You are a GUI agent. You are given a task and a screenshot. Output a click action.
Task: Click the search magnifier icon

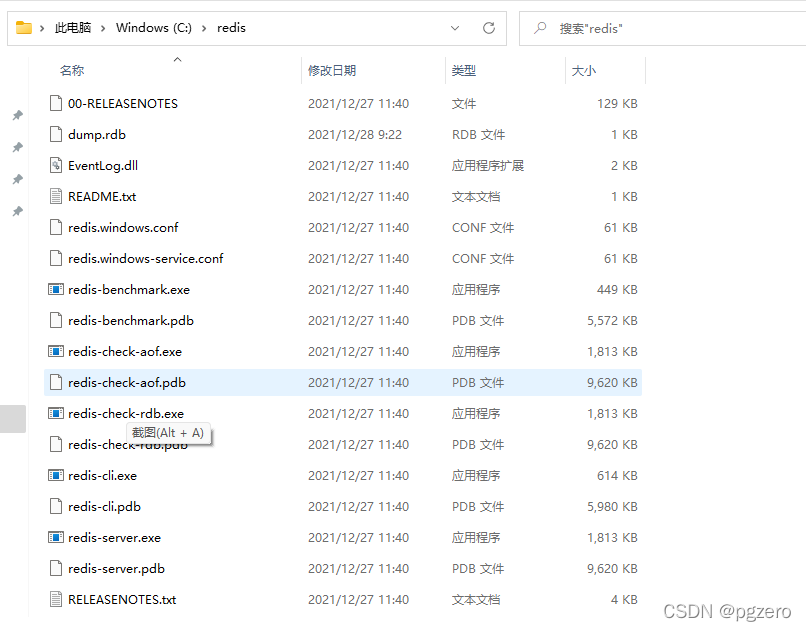540,28
